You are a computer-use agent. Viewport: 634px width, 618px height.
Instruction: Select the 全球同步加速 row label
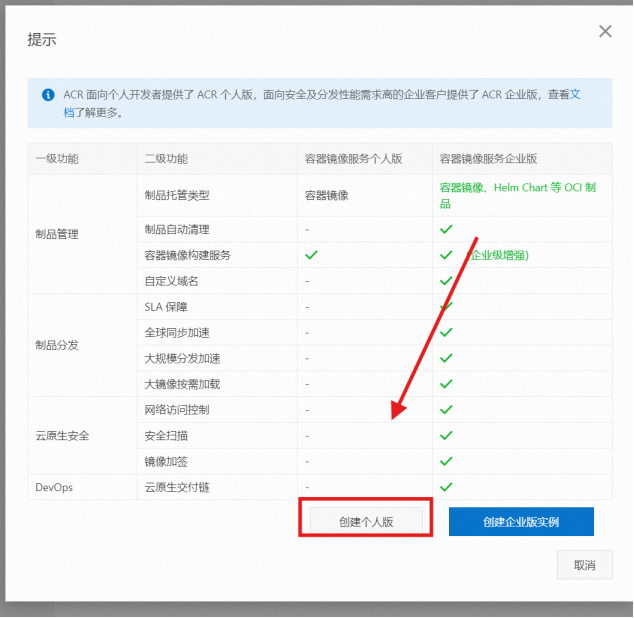click(177, 332)
